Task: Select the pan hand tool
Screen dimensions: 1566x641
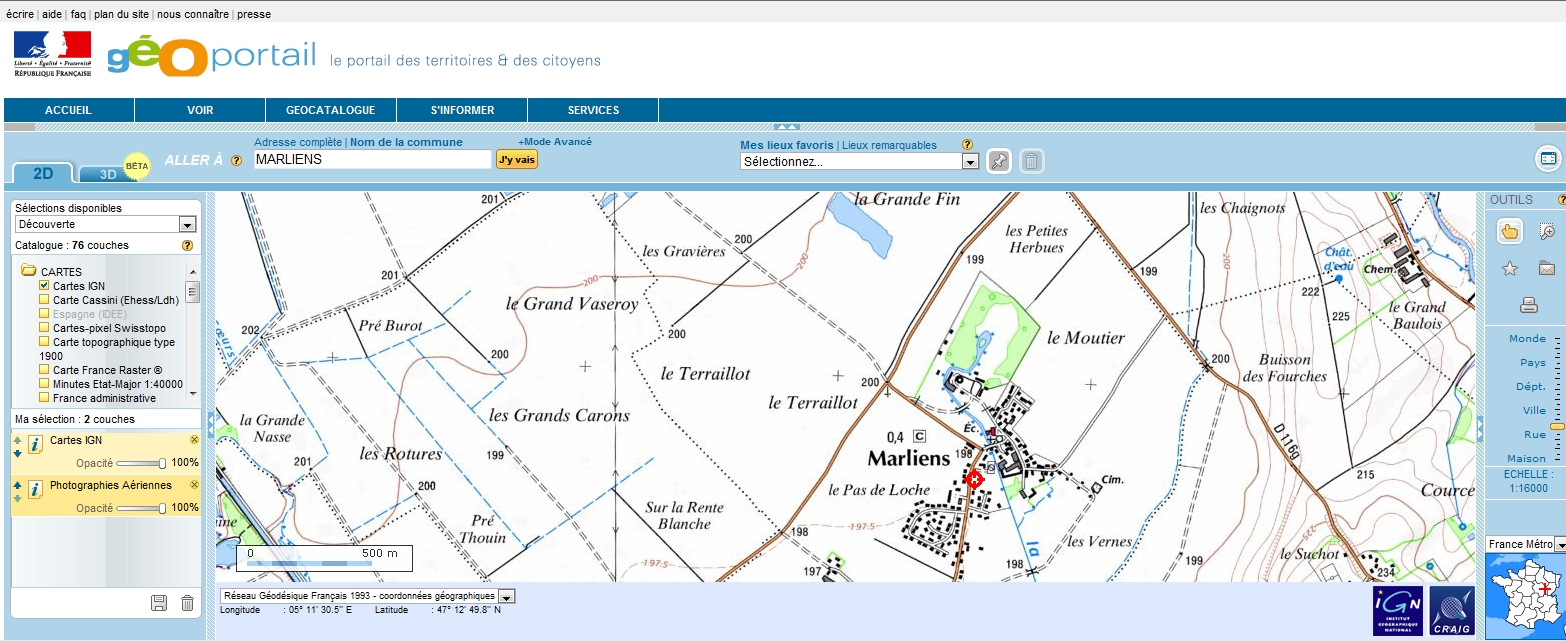Action: pos(1510,232)
